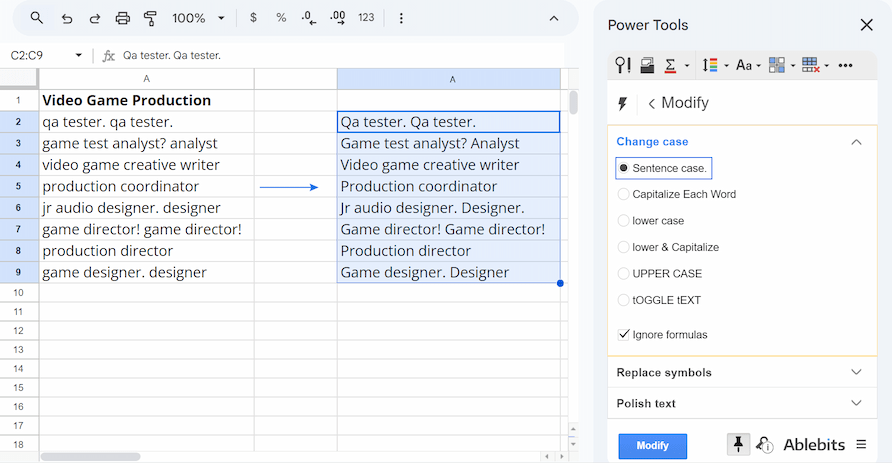Click cell 'qa tester. qa tester.'
This screenshot has width=892, height=463.
coord(146,122)
